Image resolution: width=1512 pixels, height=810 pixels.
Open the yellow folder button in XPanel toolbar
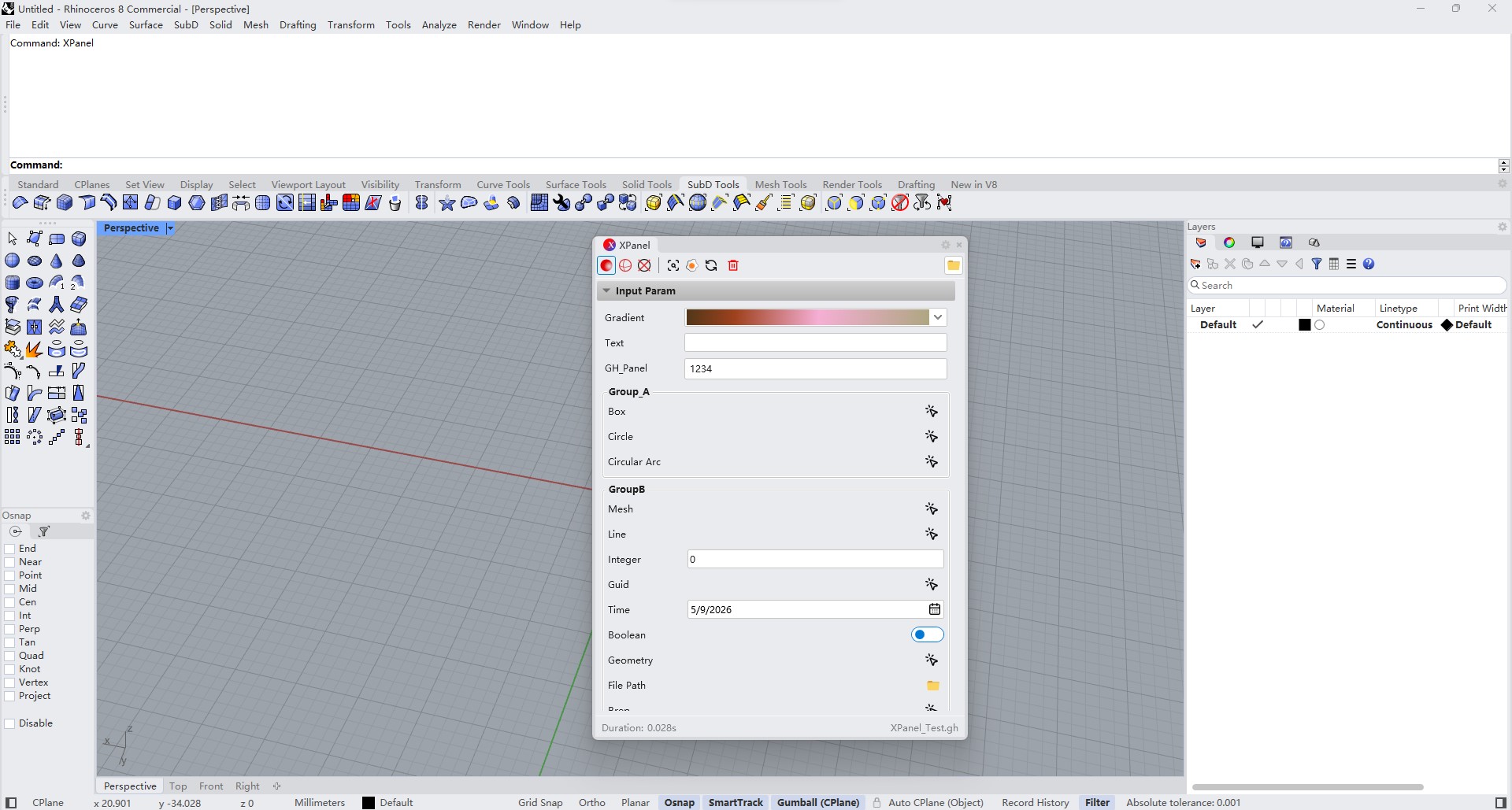pos(953,265)
